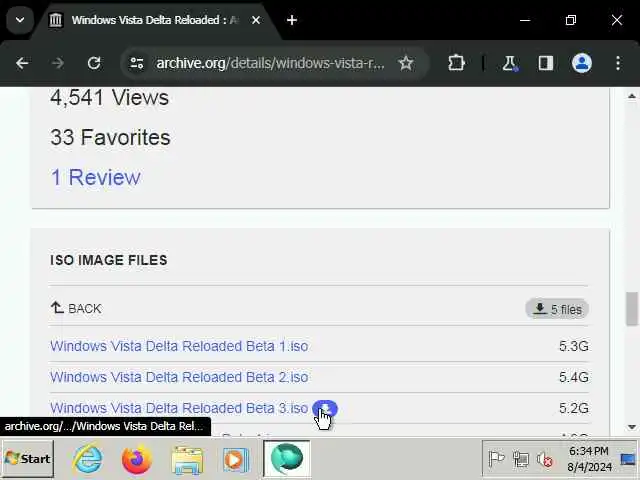This screenshot has width=640, height=480.
Task: Minimize the browser window
Action: pos(525,20)
